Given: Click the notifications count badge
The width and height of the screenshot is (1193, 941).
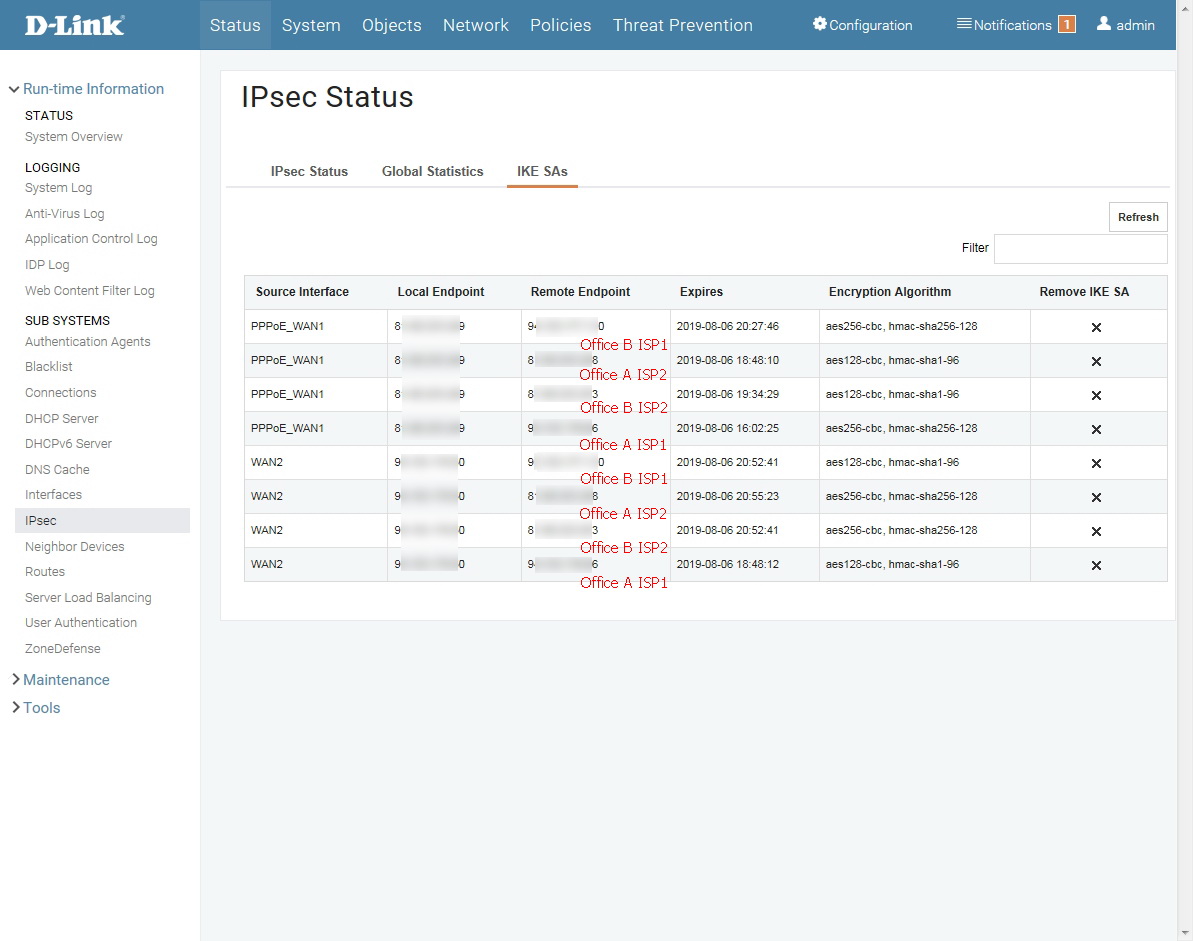Looking at the screenshot, I should click(1066, 25).
